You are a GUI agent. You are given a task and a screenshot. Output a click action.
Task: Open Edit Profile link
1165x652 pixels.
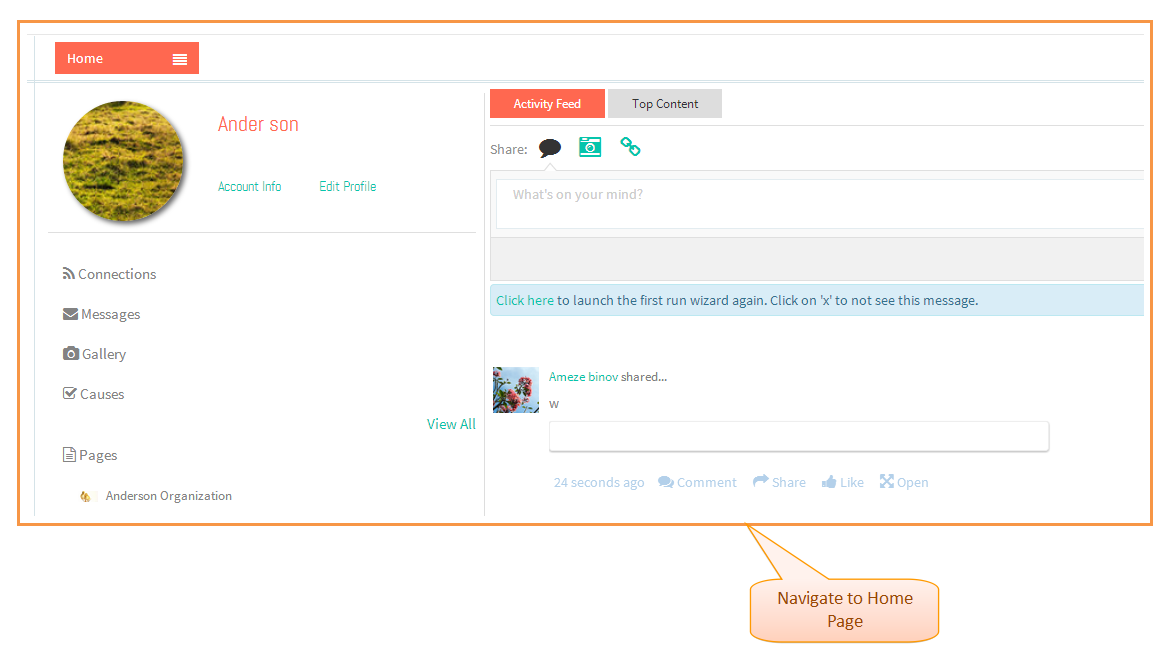348,186
